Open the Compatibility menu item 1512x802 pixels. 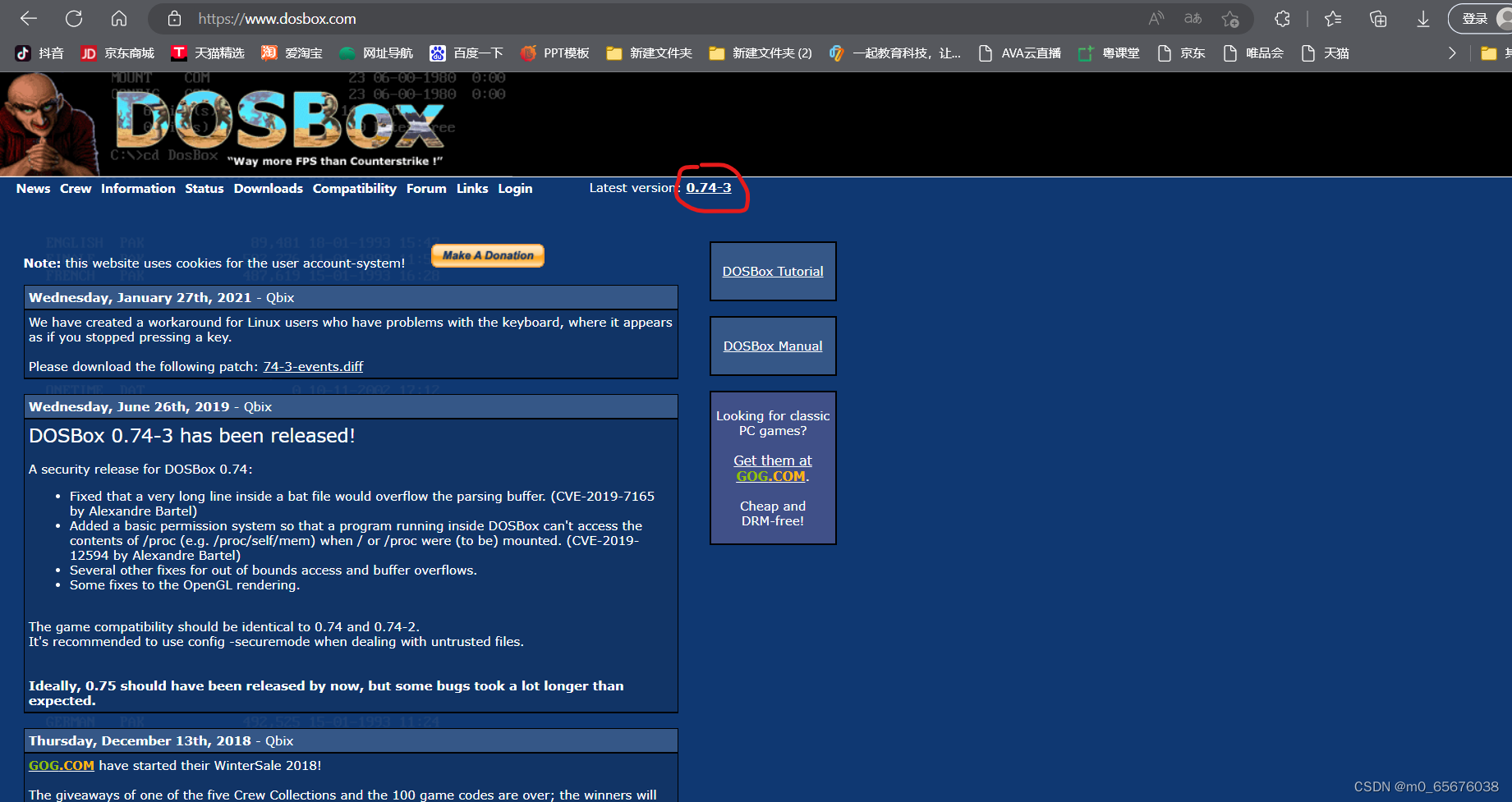355,189
